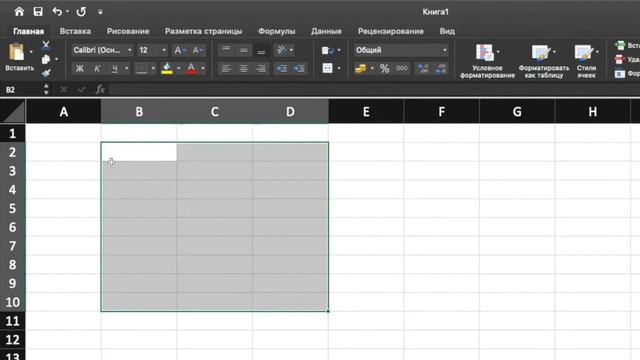The image size is (640, 360).
Task: Click the Home icon in the title bar
Action: 19,11
